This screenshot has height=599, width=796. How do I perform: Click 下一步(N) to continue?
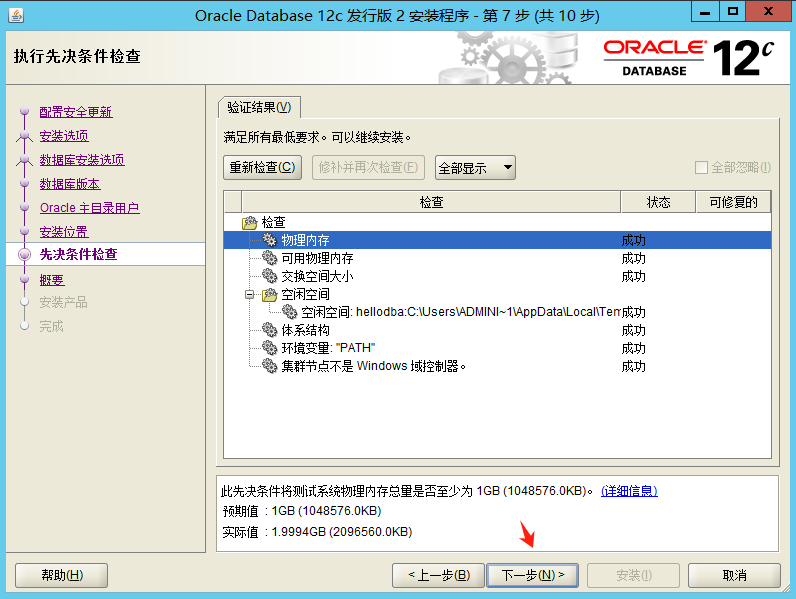[533, 575]
